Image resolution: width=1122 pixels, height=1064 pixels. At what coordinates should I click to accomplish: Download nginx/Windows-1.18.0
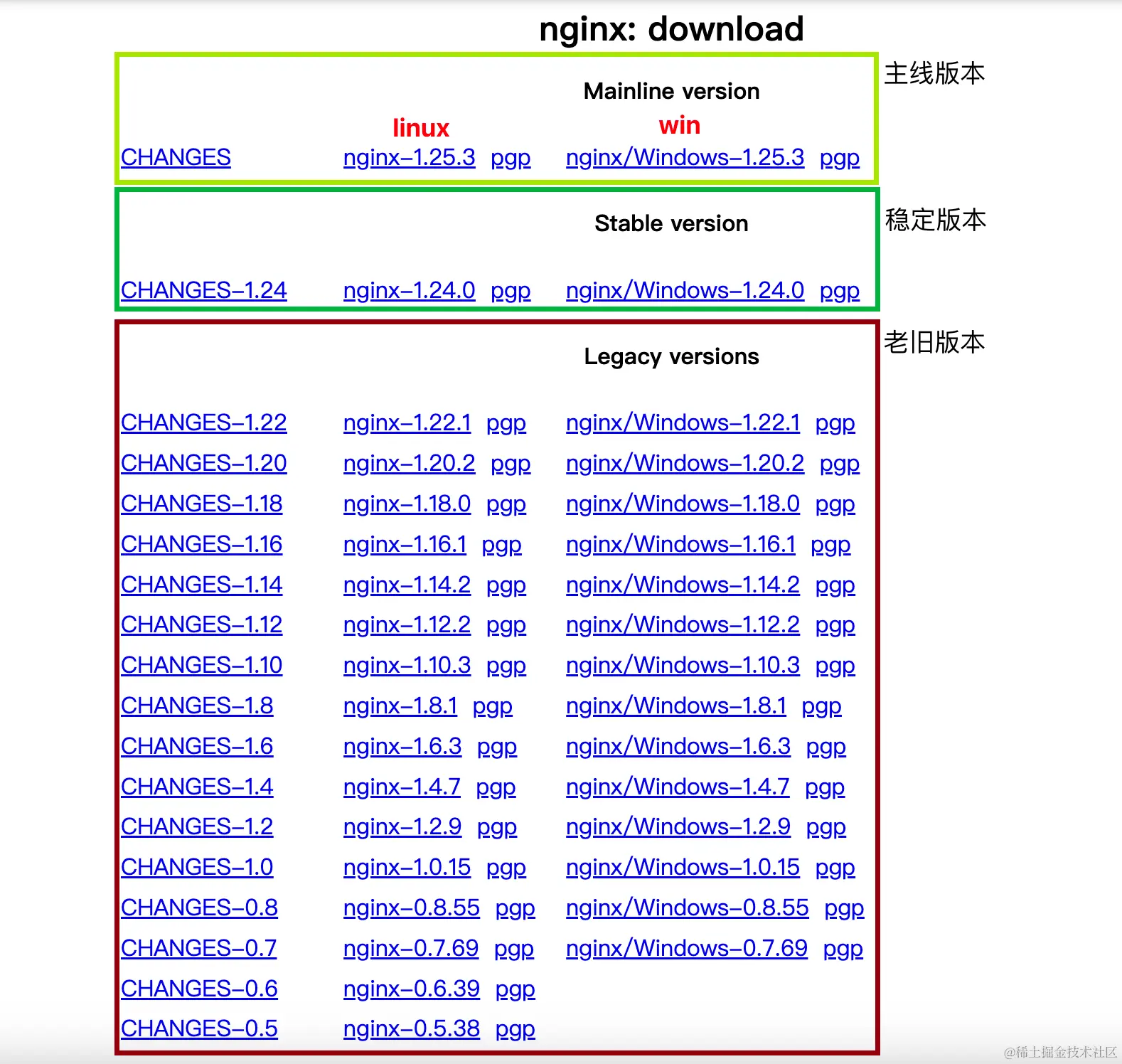tap(683, 504)
